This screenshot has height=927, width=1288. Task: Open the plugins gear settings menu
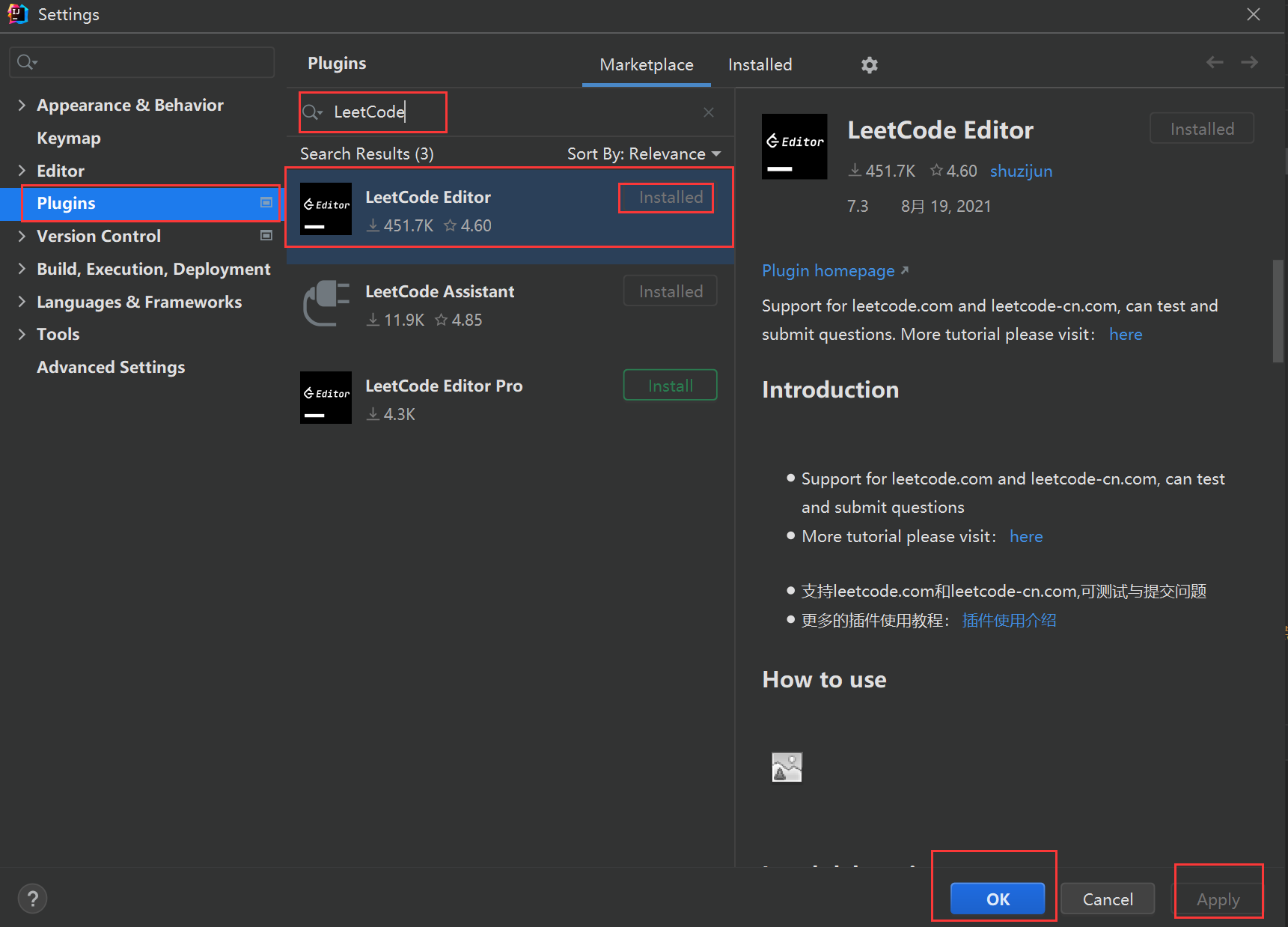click(869, 65)
